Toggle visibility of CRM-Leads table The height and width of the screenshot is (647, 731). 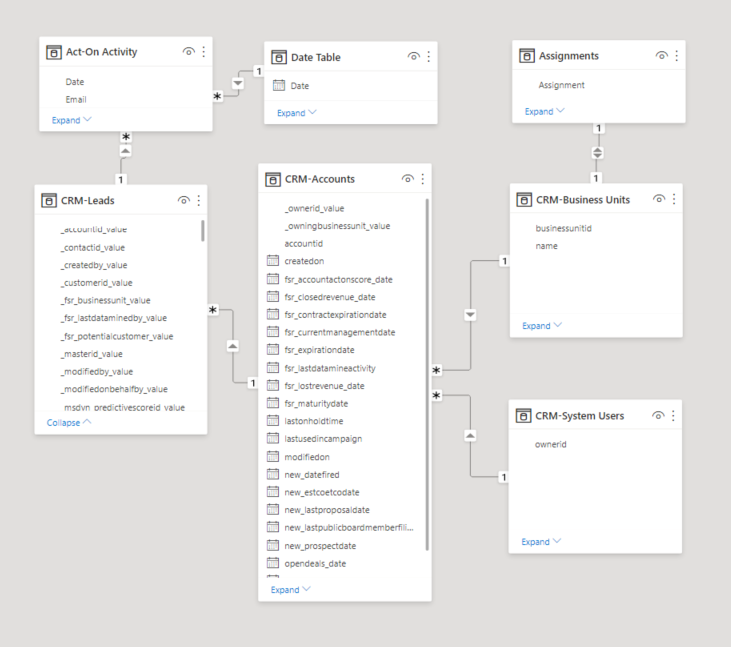click(x=184, y=200)
